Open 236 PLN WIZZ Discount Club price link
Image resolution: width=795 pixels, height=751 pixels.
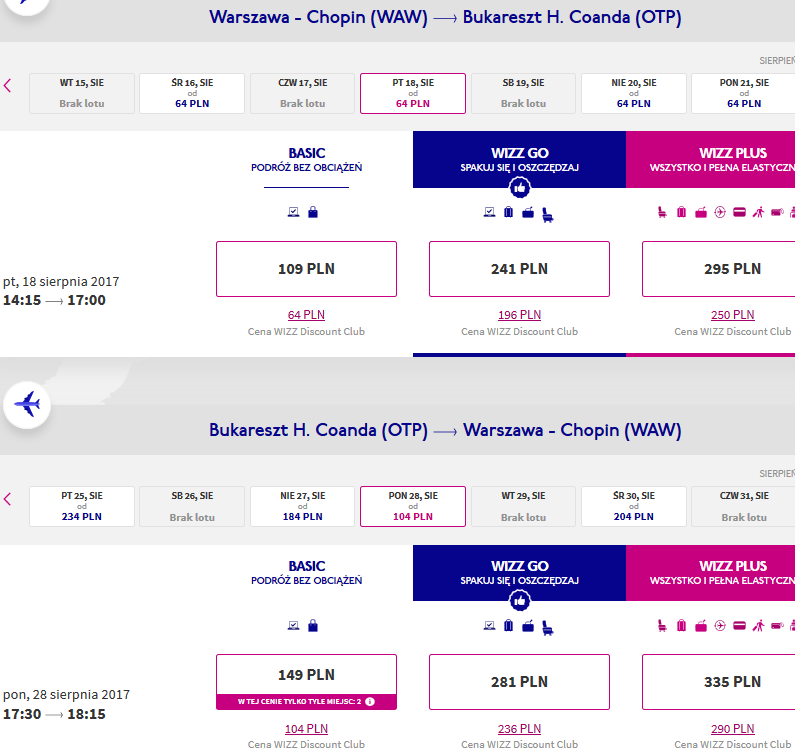(x=519, y=729)
